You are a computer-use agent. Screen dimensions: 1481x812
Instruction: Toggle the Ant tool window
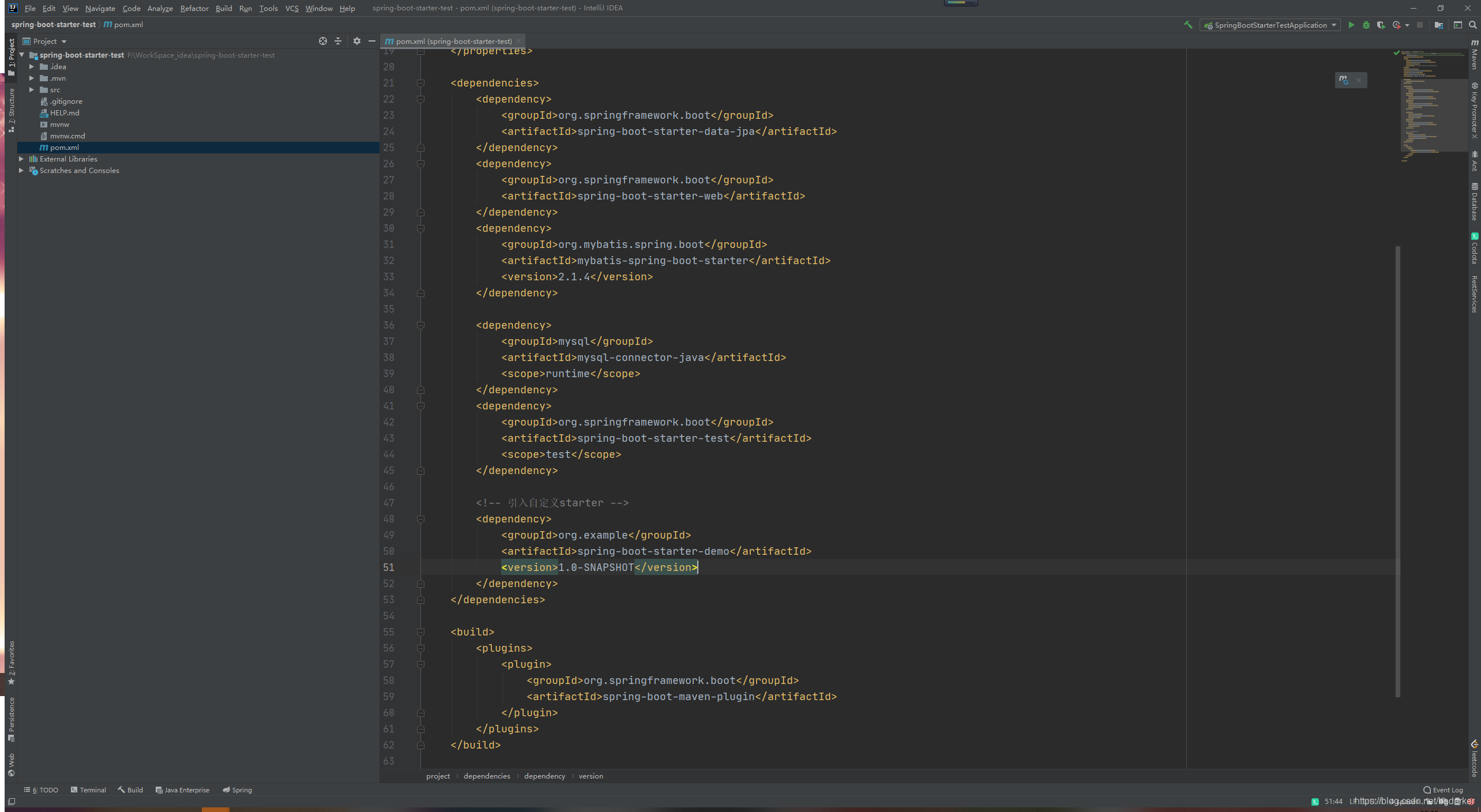point(1474,161)
